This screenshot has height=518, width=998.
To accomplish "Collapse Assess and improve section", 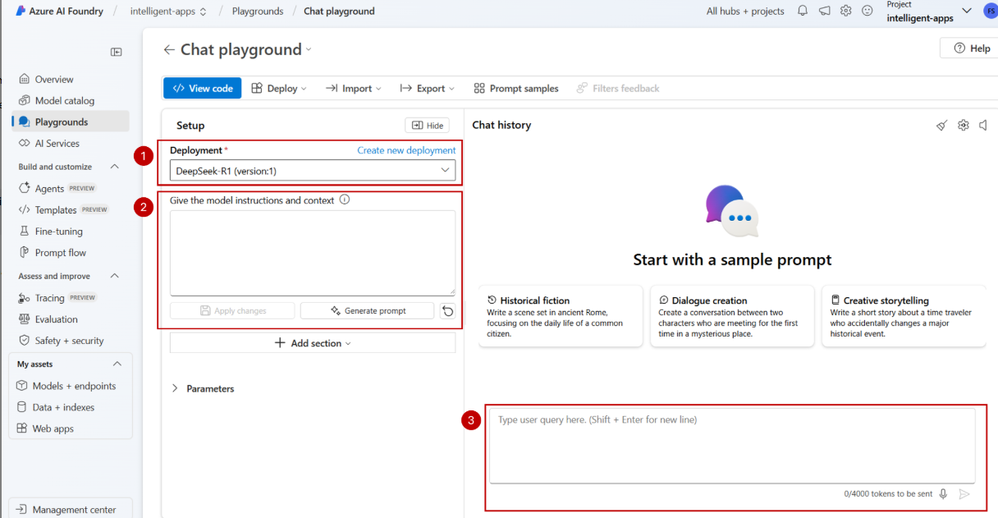I will click(x=115, y=276).
